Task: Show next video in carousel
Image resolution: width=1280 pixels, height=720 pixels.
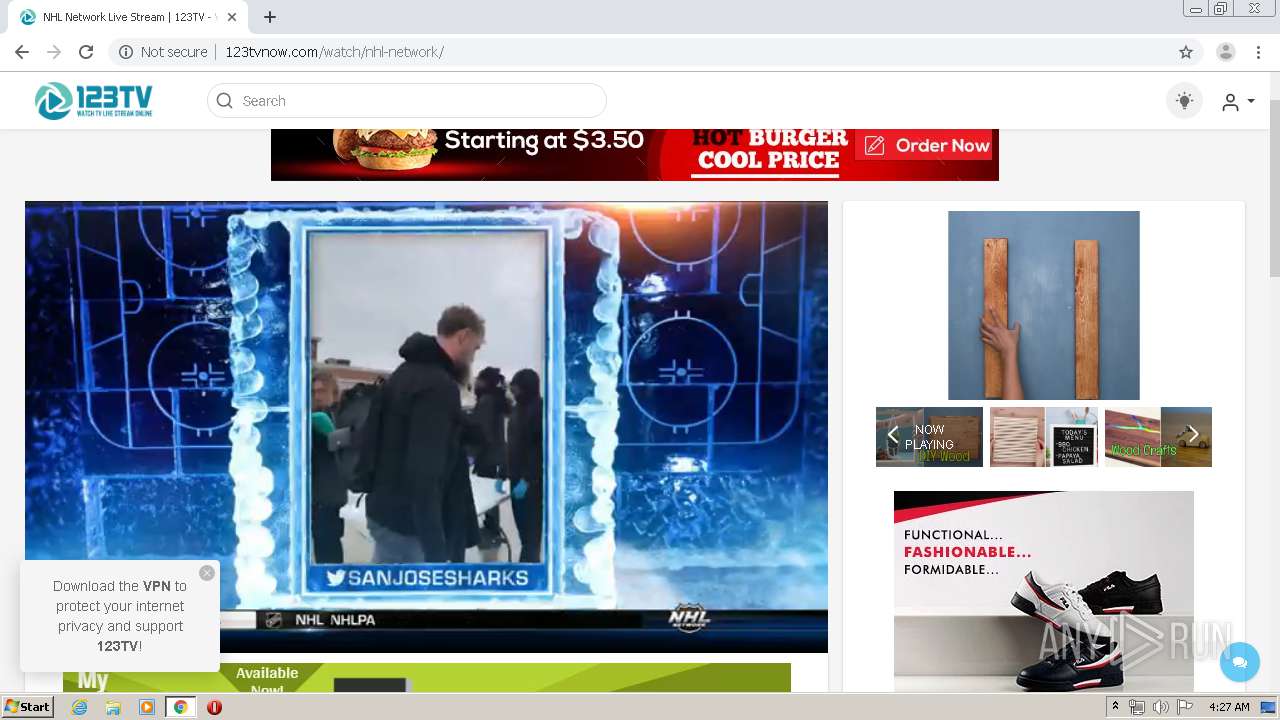Action: click(1193, 435)
